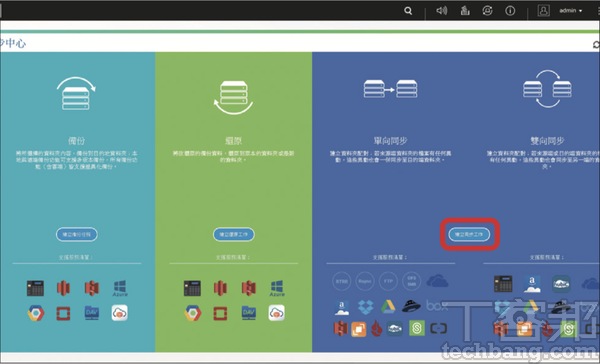Select Azure icon in Restore panel
This screenshot has width=600, height=364.
(277, 288)
